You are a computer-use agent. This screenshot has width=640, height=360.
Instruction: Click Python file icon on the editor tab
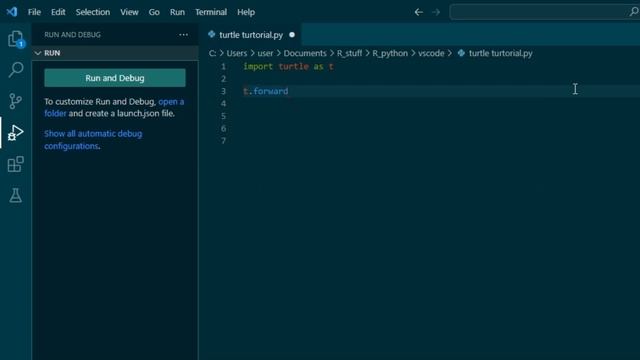tap(211, 35)
